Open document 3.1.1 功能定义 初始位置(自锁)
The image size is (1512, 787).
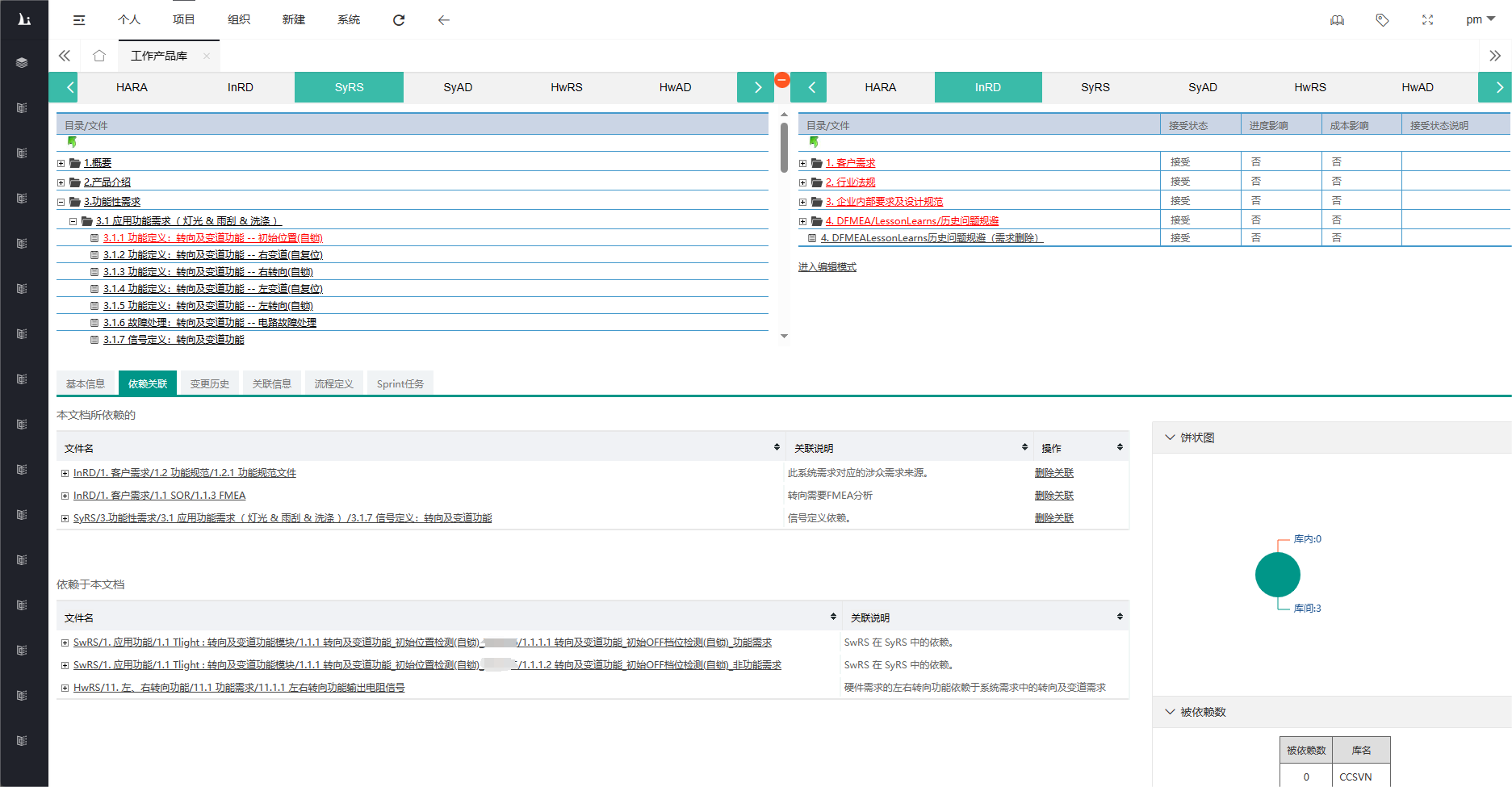point(213,238)
